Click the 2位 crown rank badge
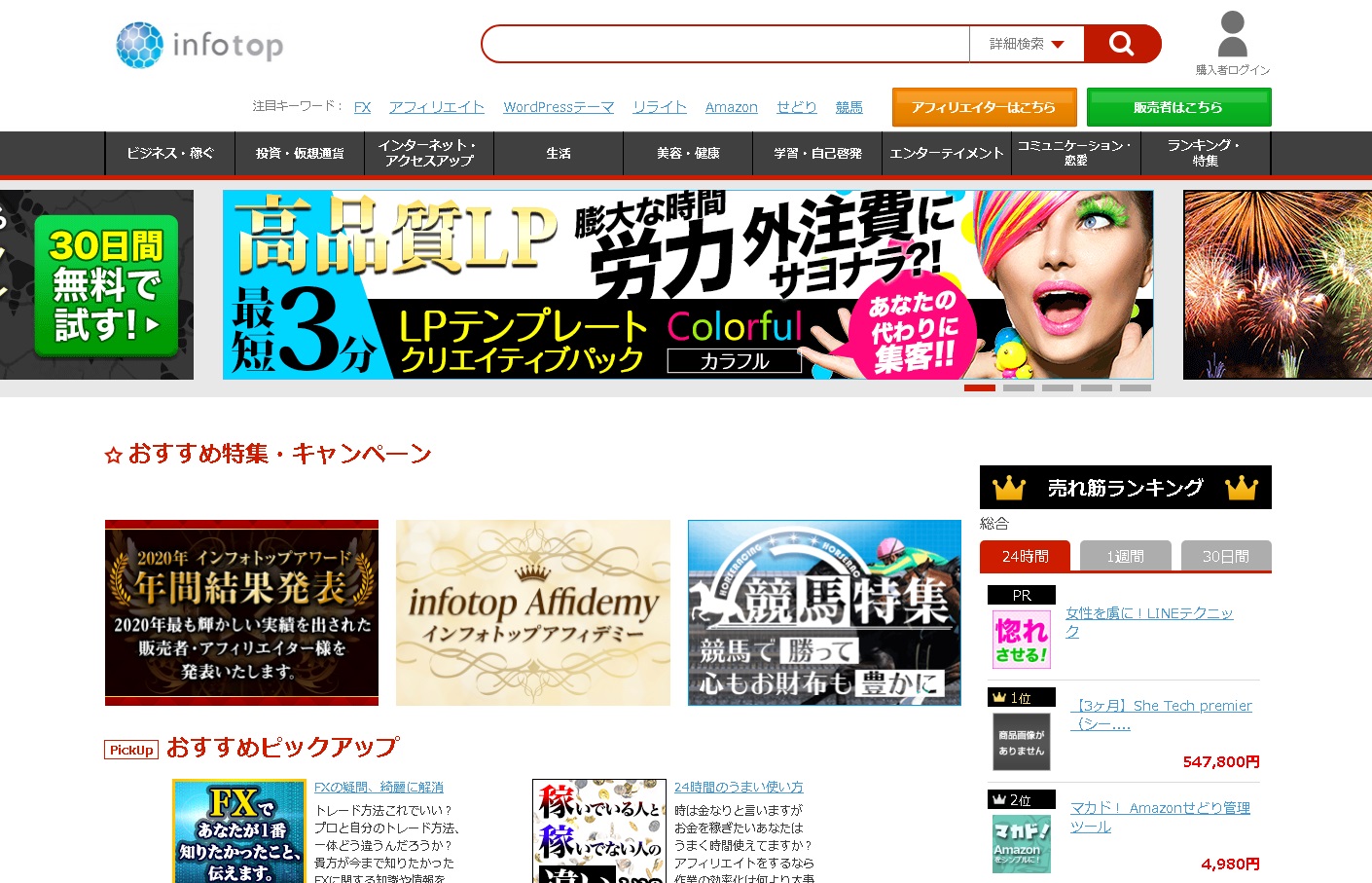Viewport: 1372px width, 883px height. [x=1021, y=799]
